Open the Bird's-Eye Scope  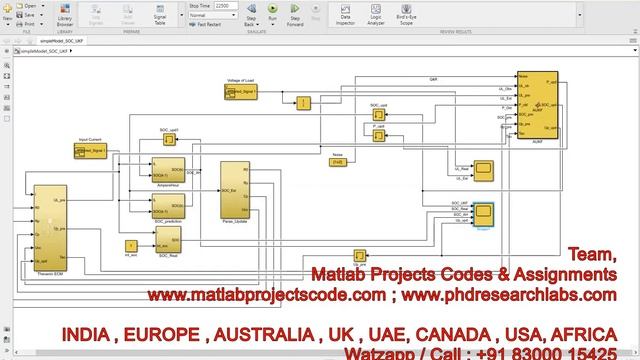tap(406, 15)
